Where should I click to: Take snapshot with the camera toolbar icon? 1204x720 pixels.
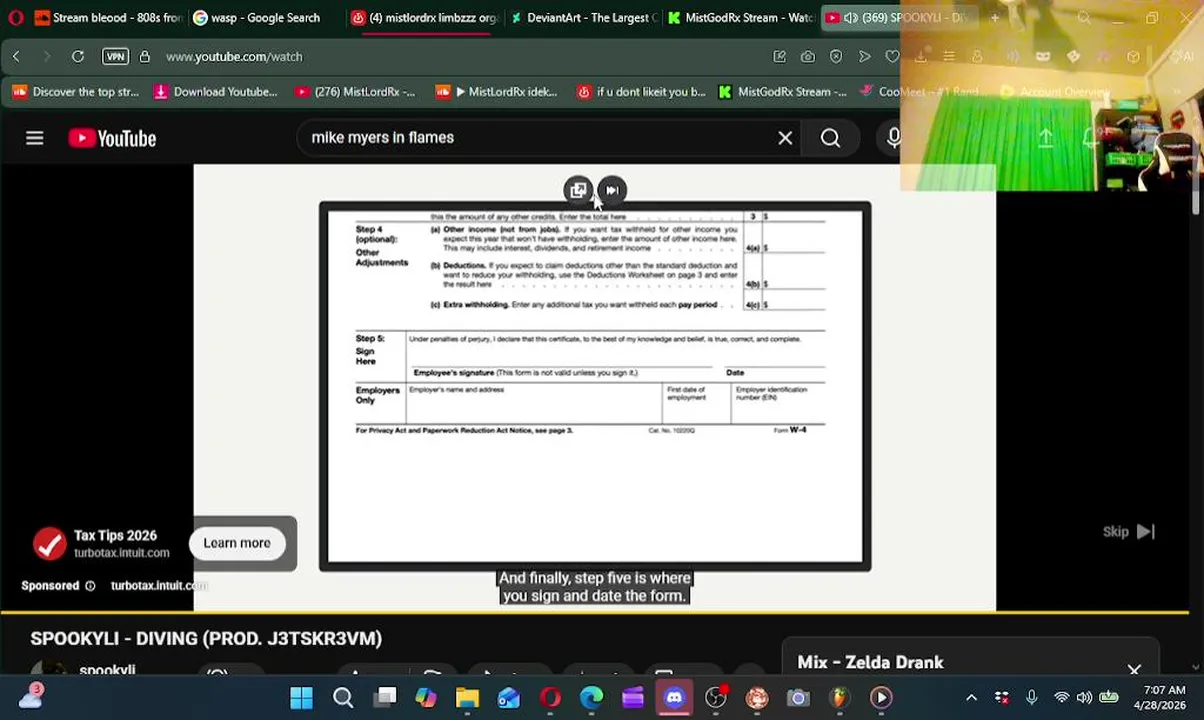807,57
